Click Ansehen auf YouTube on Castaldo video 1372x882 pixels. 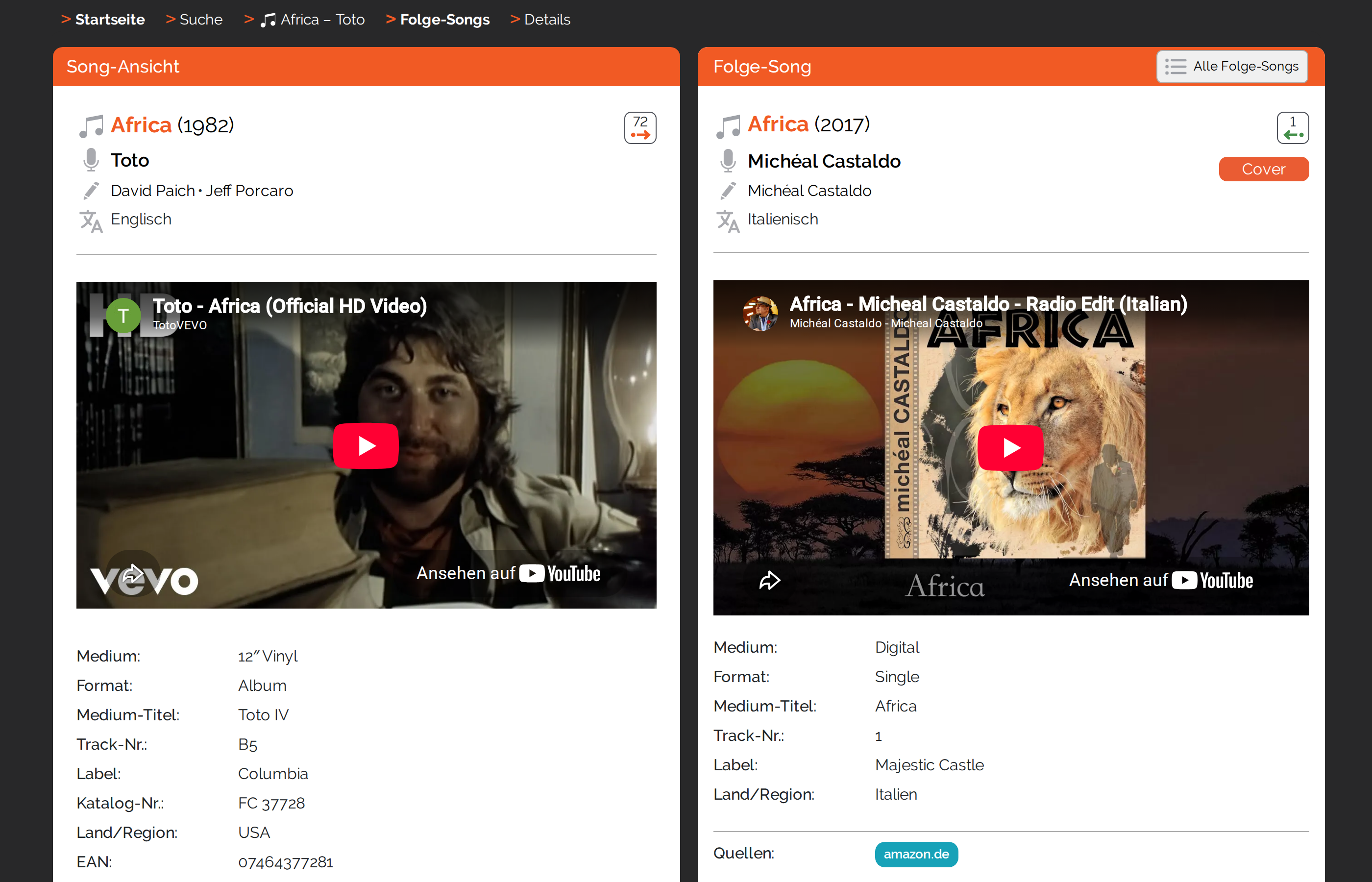1161,580
